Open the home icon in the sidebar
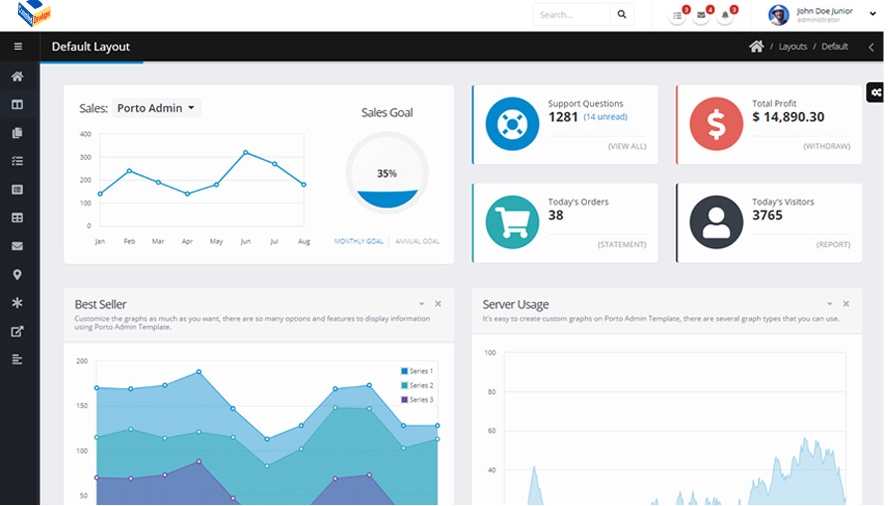Screen dimensions: 889x506 (17, 76)
